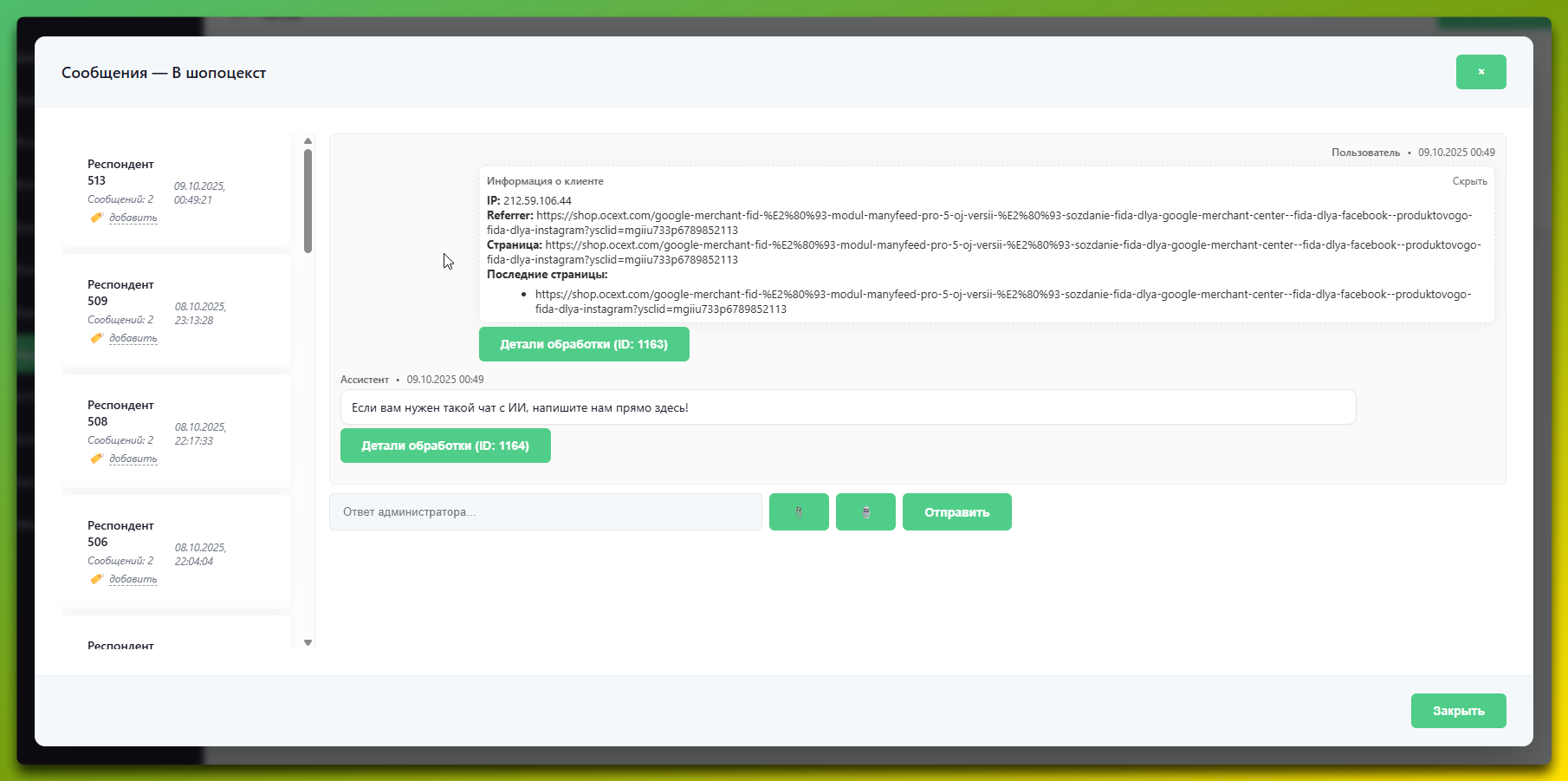Hide client info via Скрыть
The image size is (1568, 781).
(x=1469, y=181)
